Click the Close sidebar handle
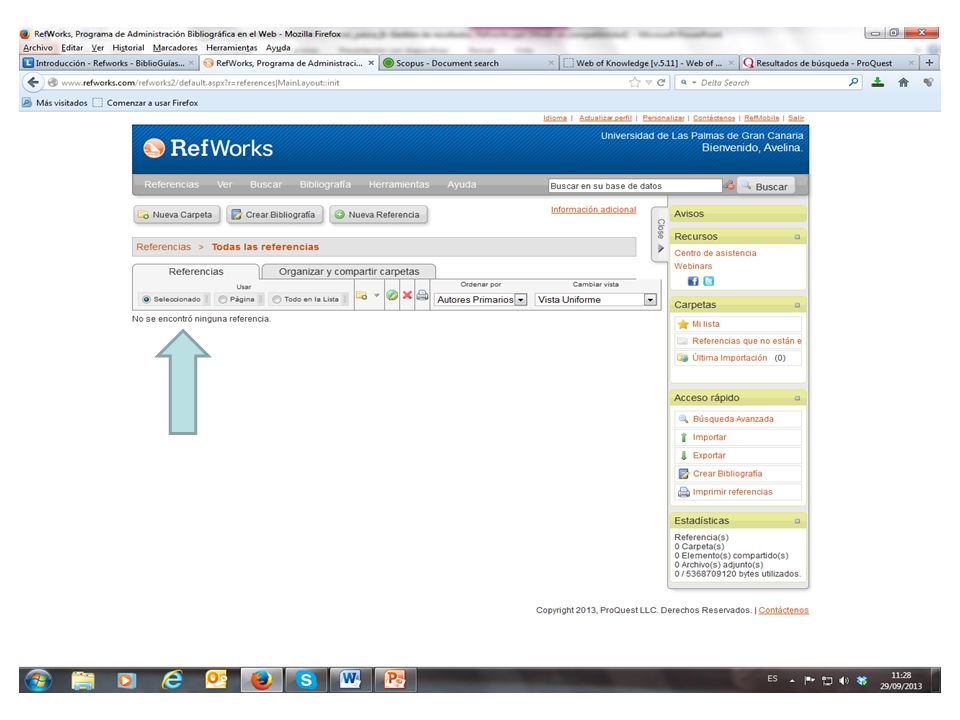The image size is (960, 720). click(x=660, y=235)
